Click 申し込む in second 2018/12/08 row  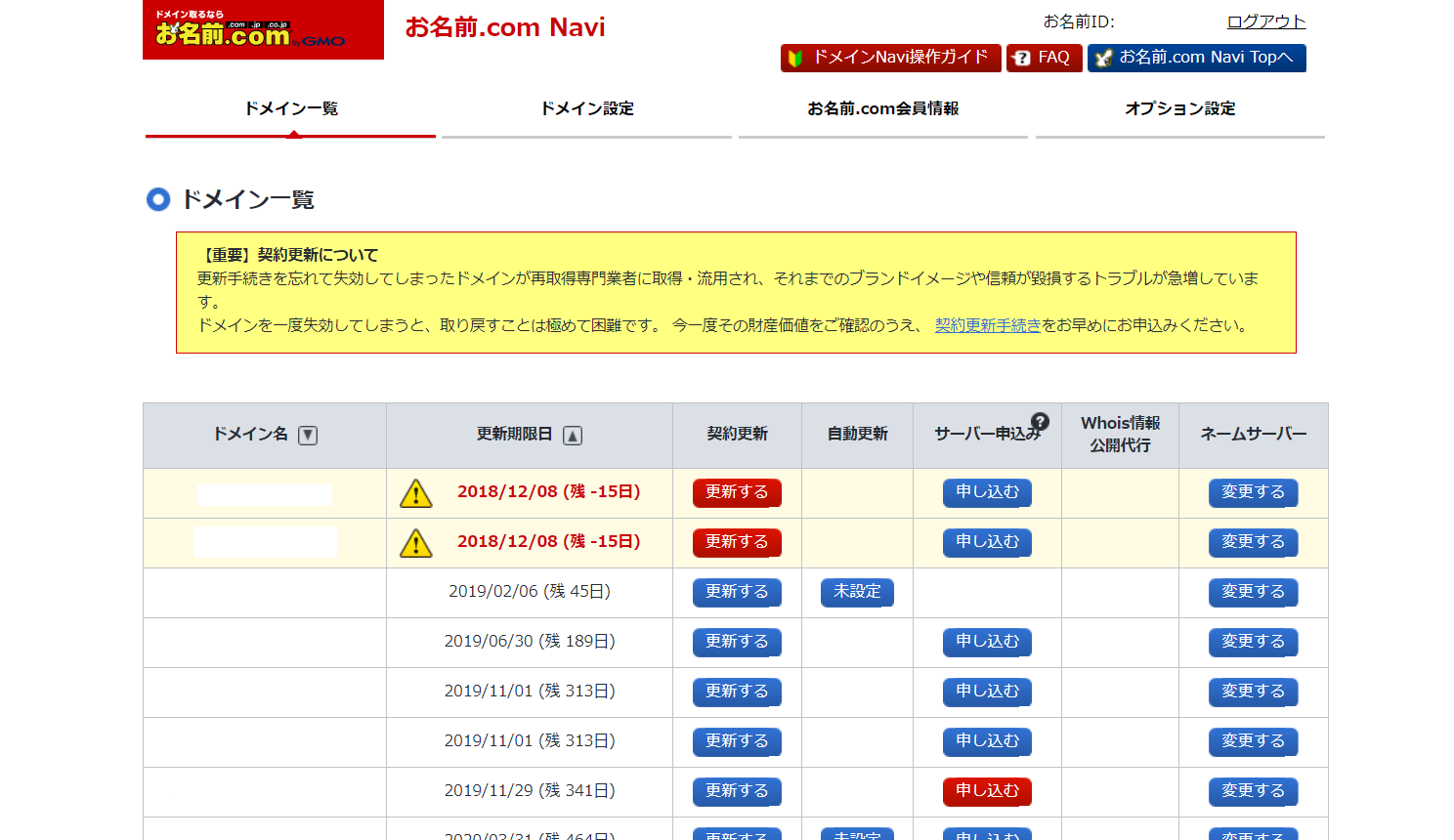(987, 543)
